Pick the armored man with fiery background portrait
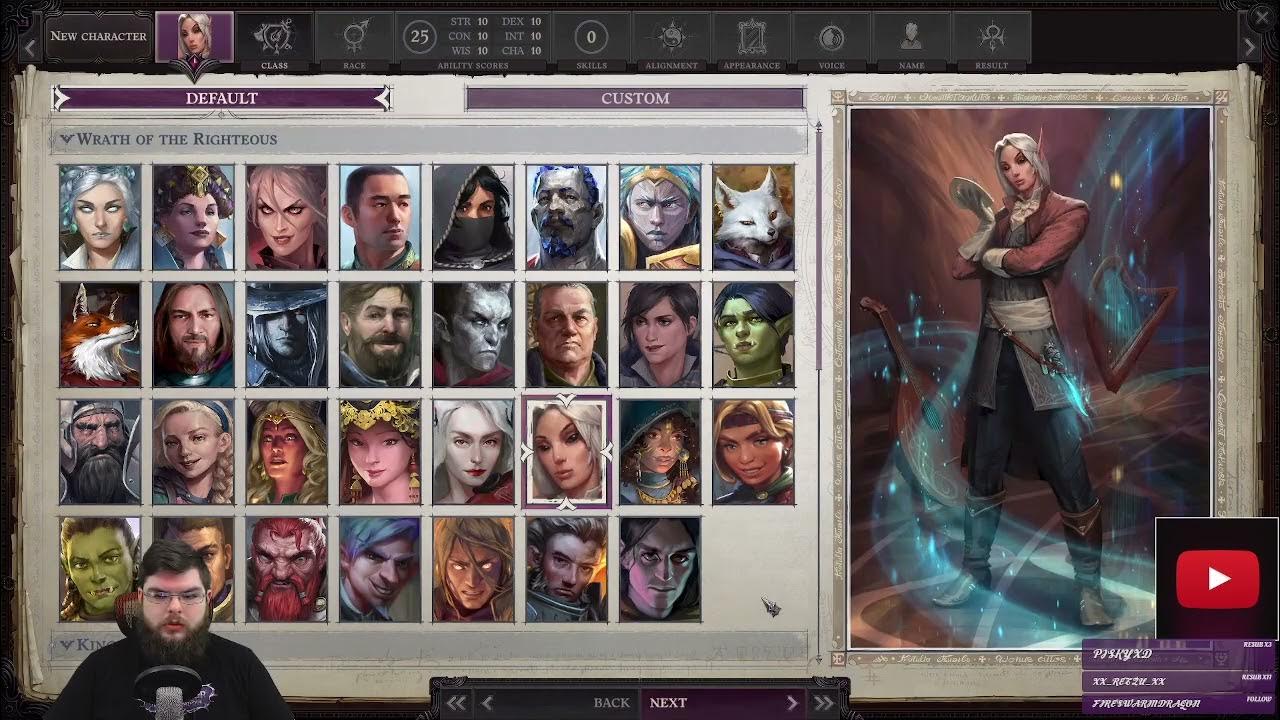This screenshot has width=1280, height=720. (x=566, y=569)
